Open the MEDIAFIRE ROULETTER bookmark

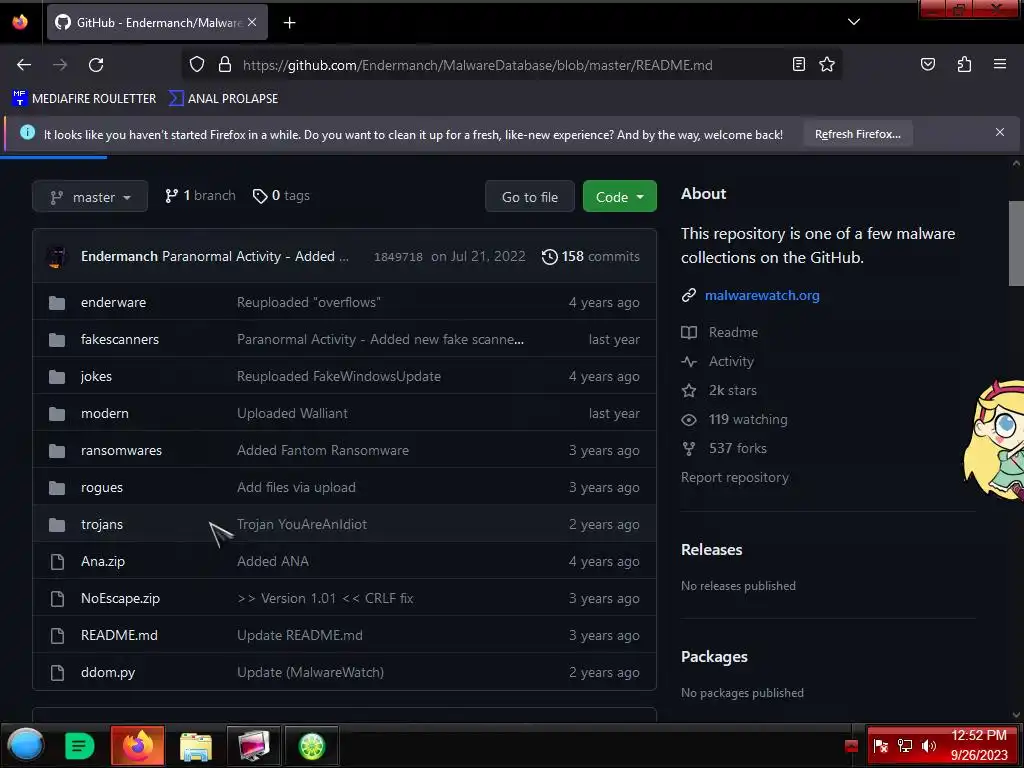pyautogui.click(x=84, y=99)
